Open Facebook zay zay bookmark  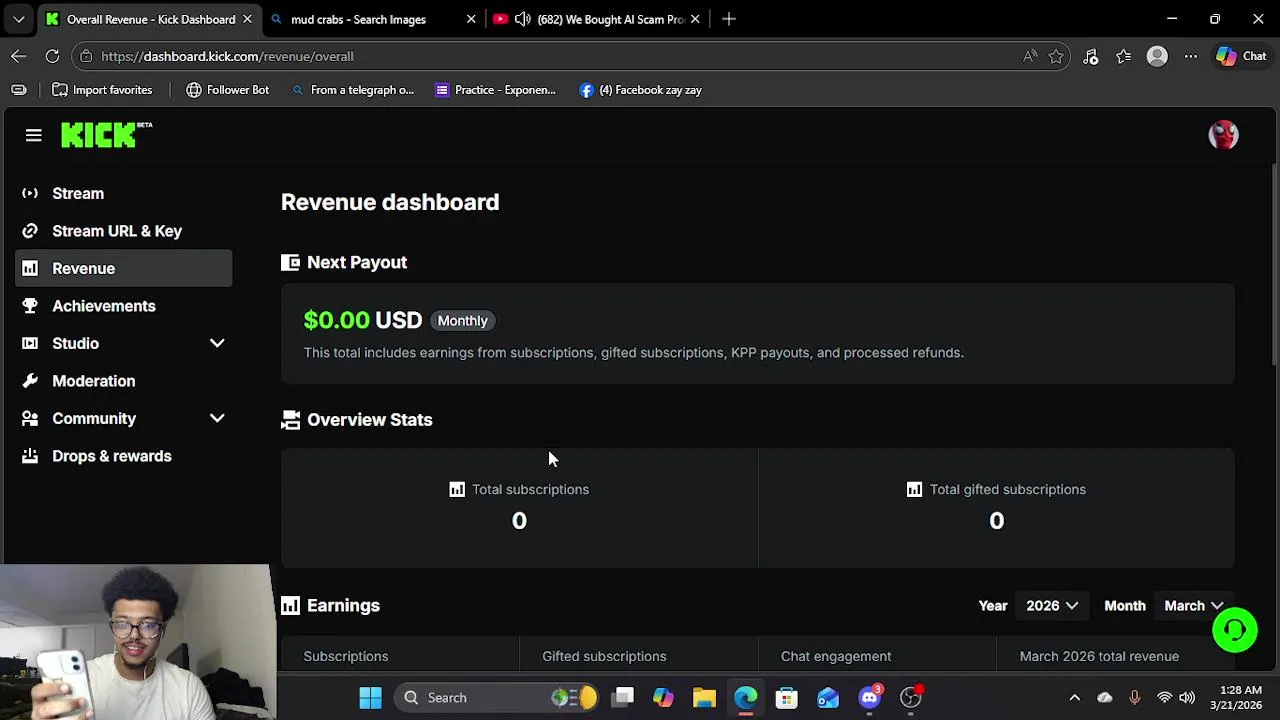click(x=641, y=90)
